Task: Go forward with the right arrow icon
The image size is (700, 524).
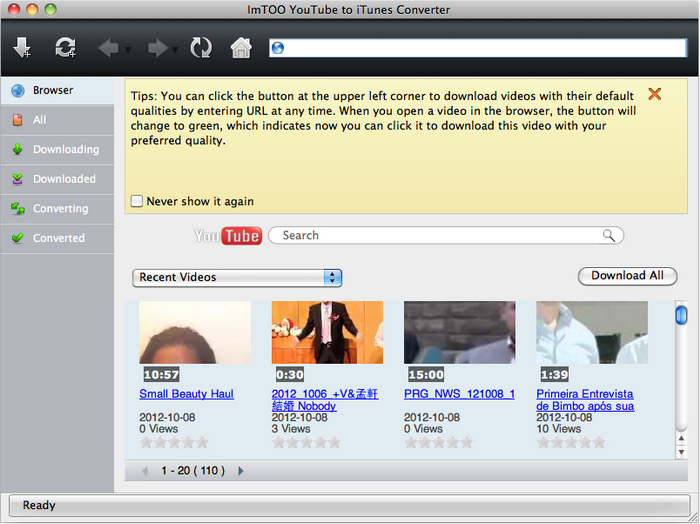Action: point(158,48)
